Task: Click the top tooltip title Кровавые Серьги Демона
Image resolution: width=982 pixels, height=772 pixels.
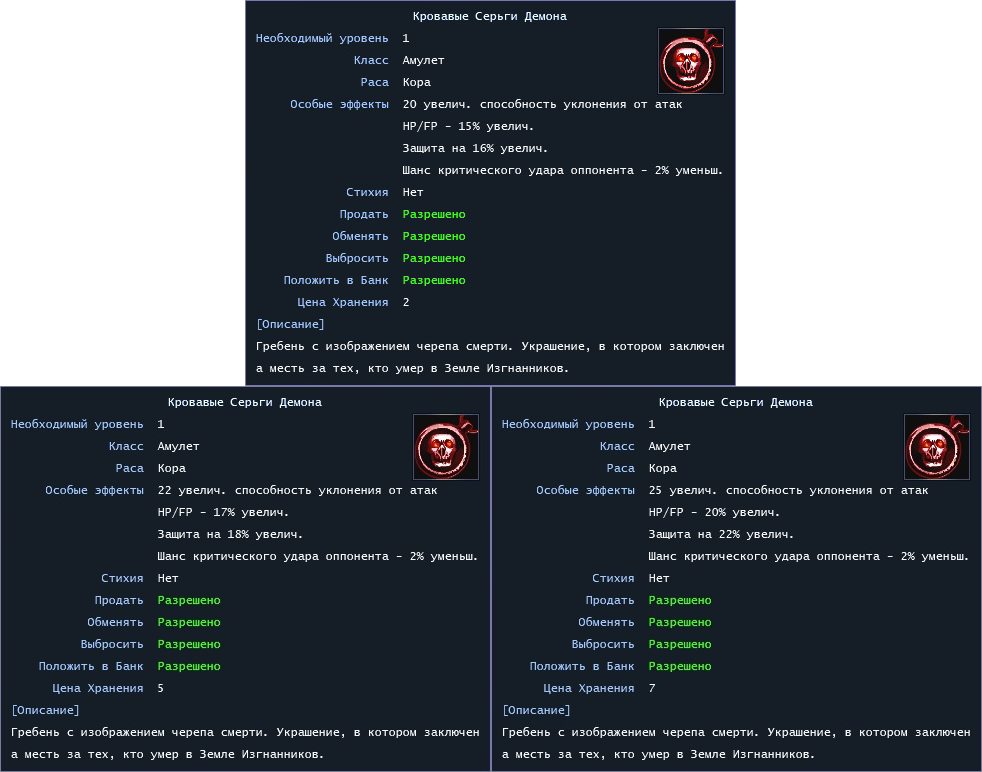Action: (490, 16)
